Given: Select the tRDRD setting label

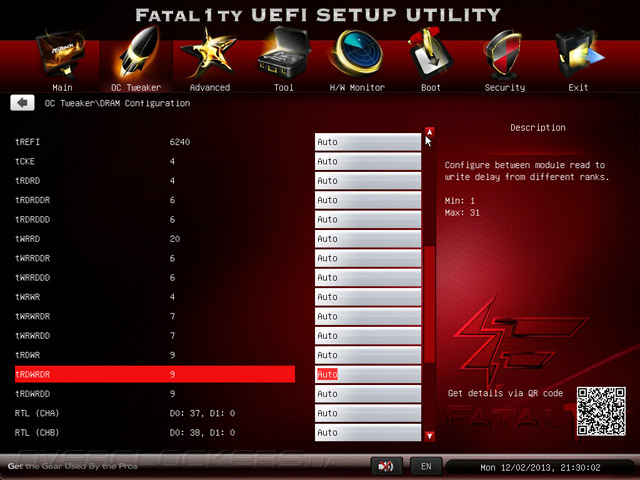Looking at the screenshot, I should 27,181.
